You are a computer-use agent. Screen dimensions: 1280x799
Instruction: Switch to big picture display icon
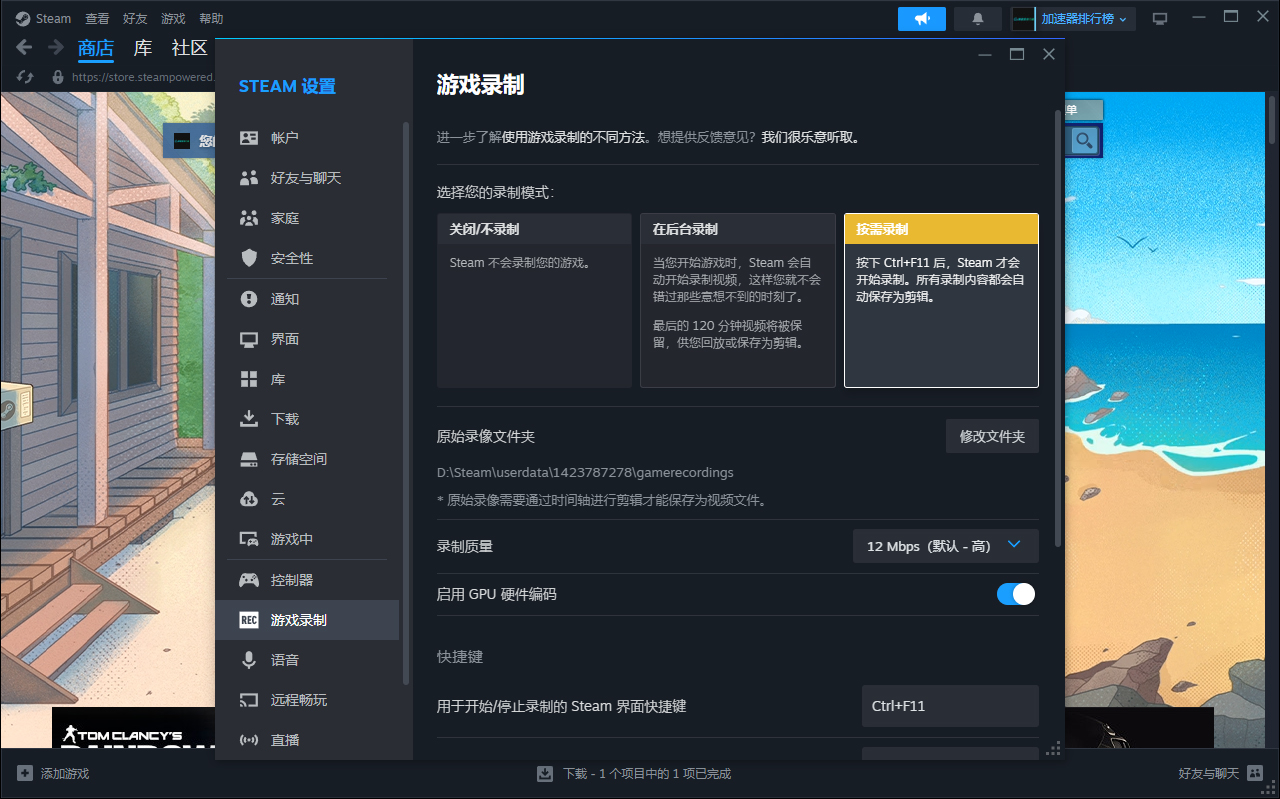(x=1160, y=18)
